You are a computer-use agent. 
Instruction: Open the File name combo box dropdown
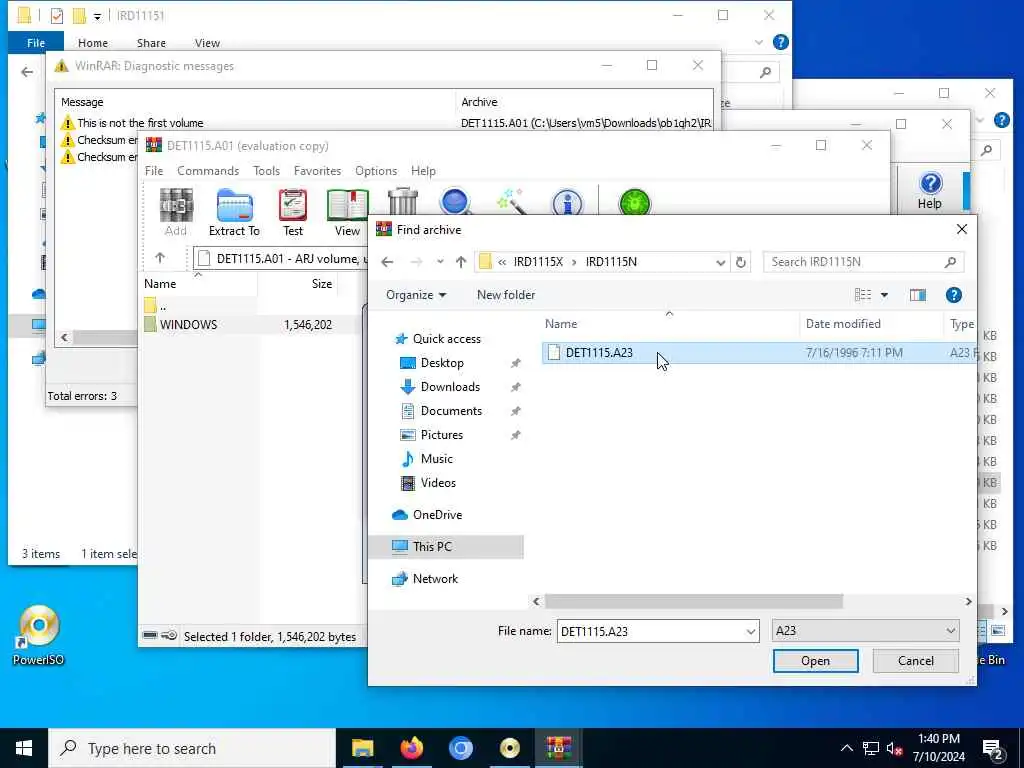[750, 632]
